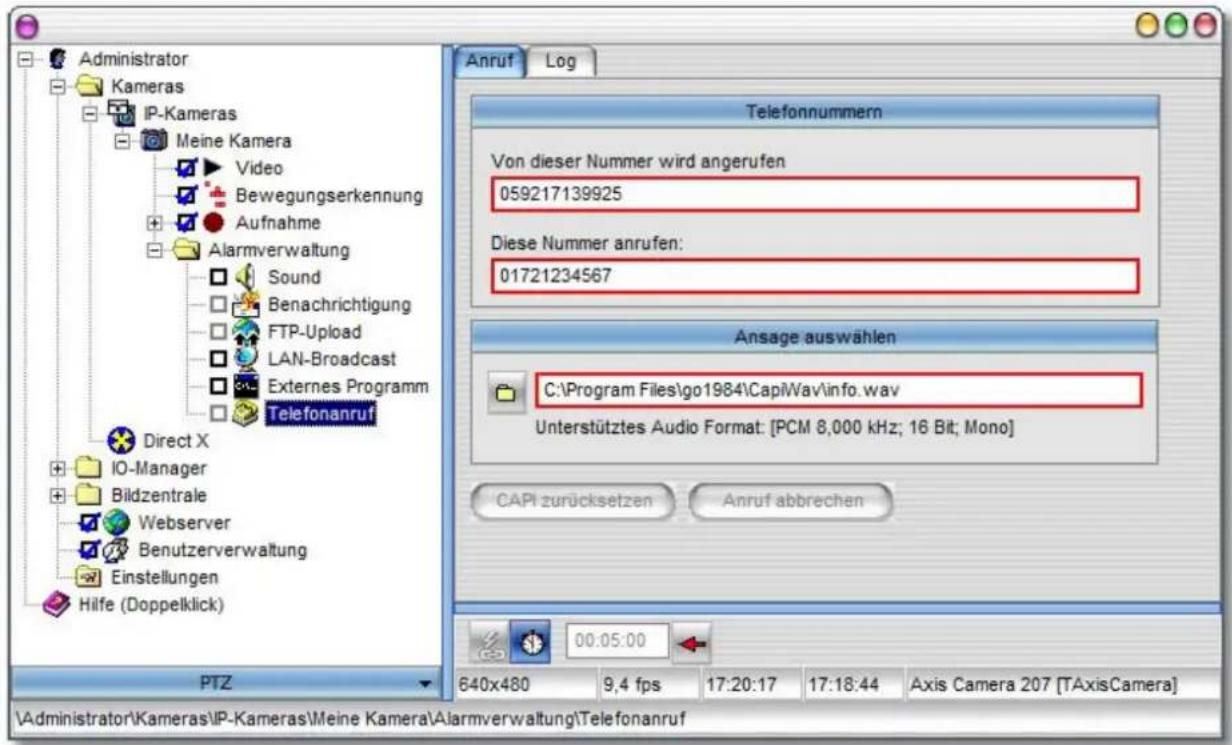Click the Meine Kamera camera icon

click(x=154, y=141)
